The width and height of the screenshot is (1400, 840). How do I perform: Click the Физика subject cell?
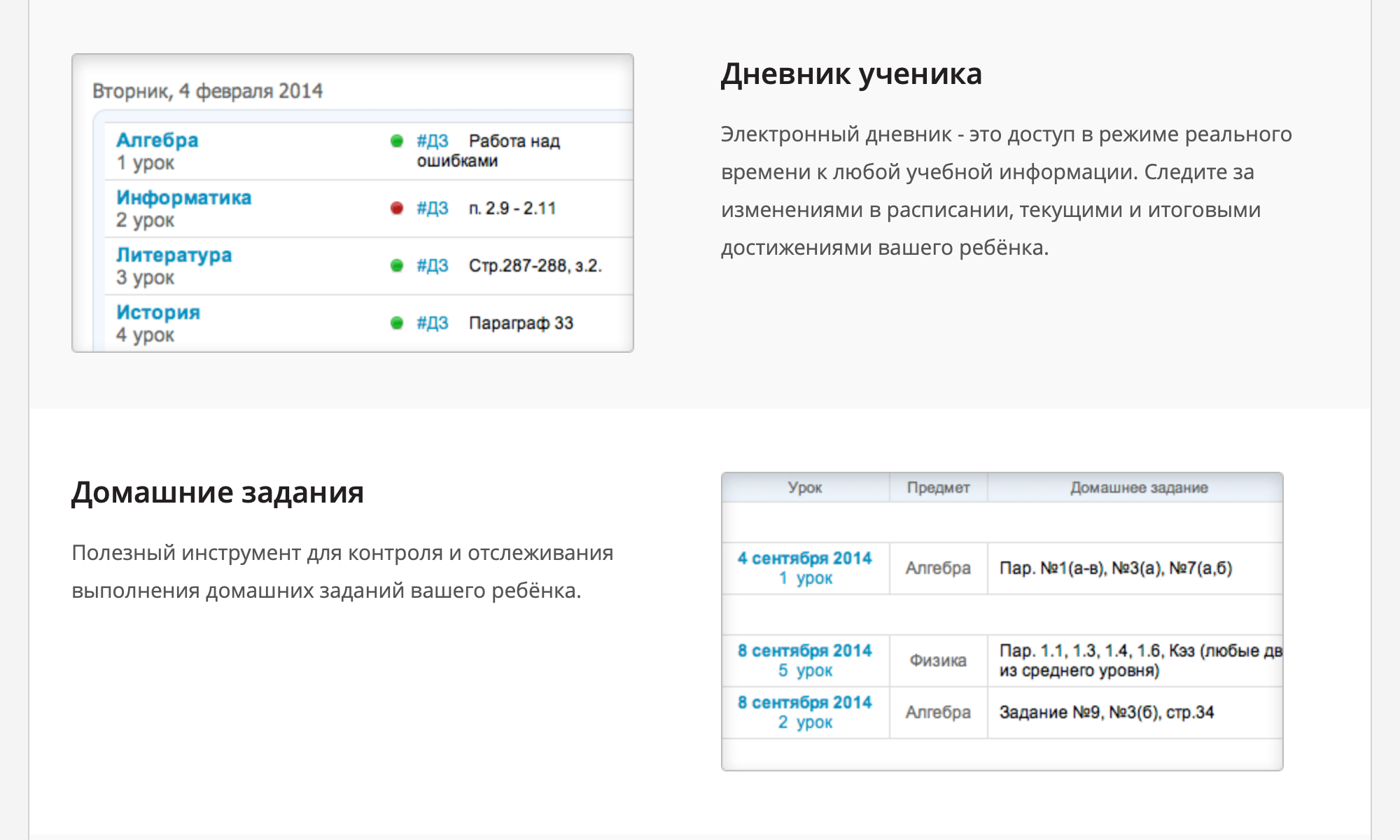click(938, 660)
